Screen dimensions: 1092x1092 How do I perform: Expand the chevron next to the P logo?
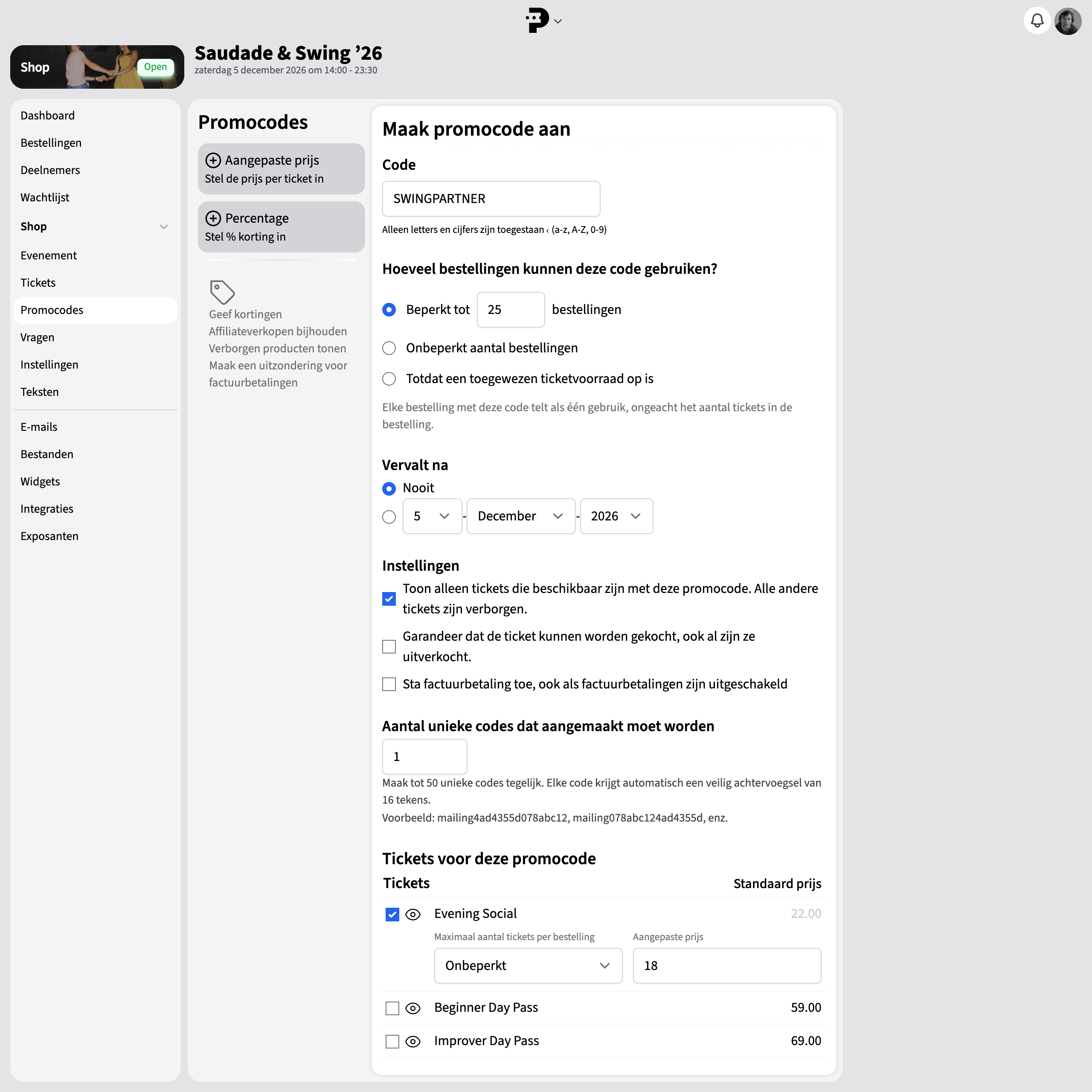(558, 21)
